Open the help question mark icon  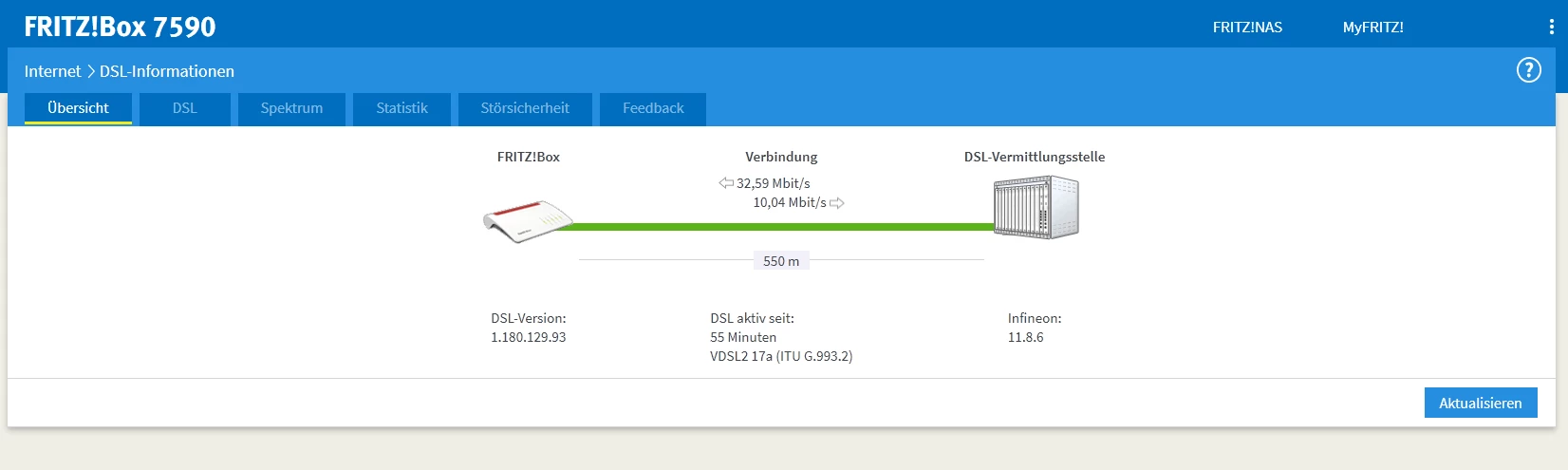point(1528,70)
